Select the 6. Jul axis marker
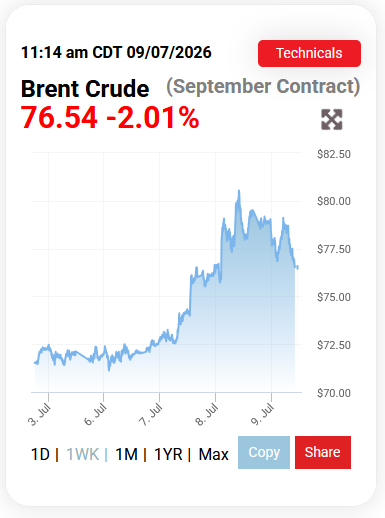Image resolution: width=385 pixels, height=518 pixels. pyautogui.click(x=95, y=414)
